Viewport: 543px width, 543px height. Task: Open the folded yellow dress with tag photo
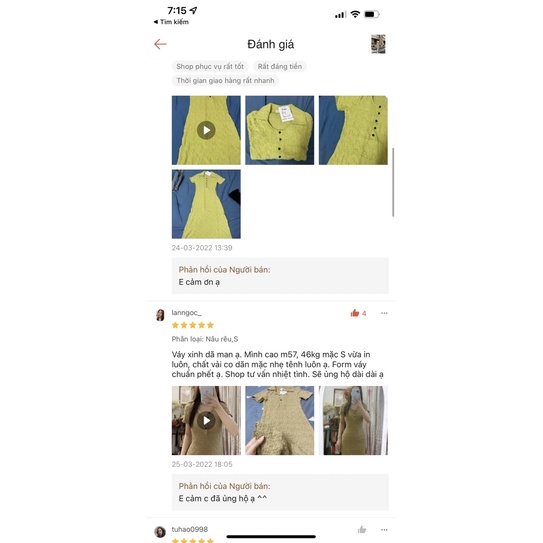[x=279, y=130]
